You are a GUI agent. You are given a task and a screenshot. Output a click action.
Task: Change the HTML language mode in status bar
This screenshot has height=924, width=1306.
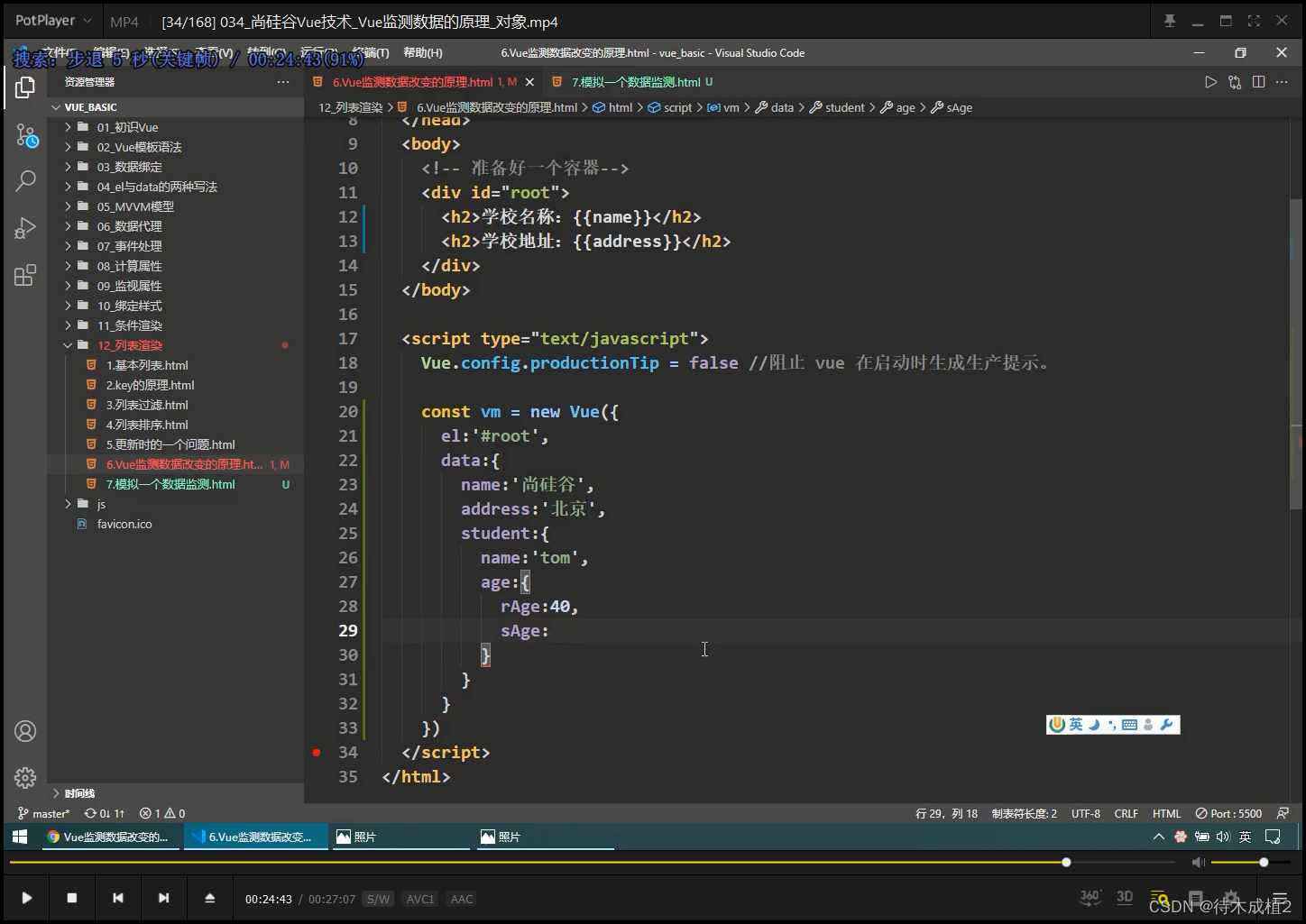pyautogui.click(x=1166, y=813)
